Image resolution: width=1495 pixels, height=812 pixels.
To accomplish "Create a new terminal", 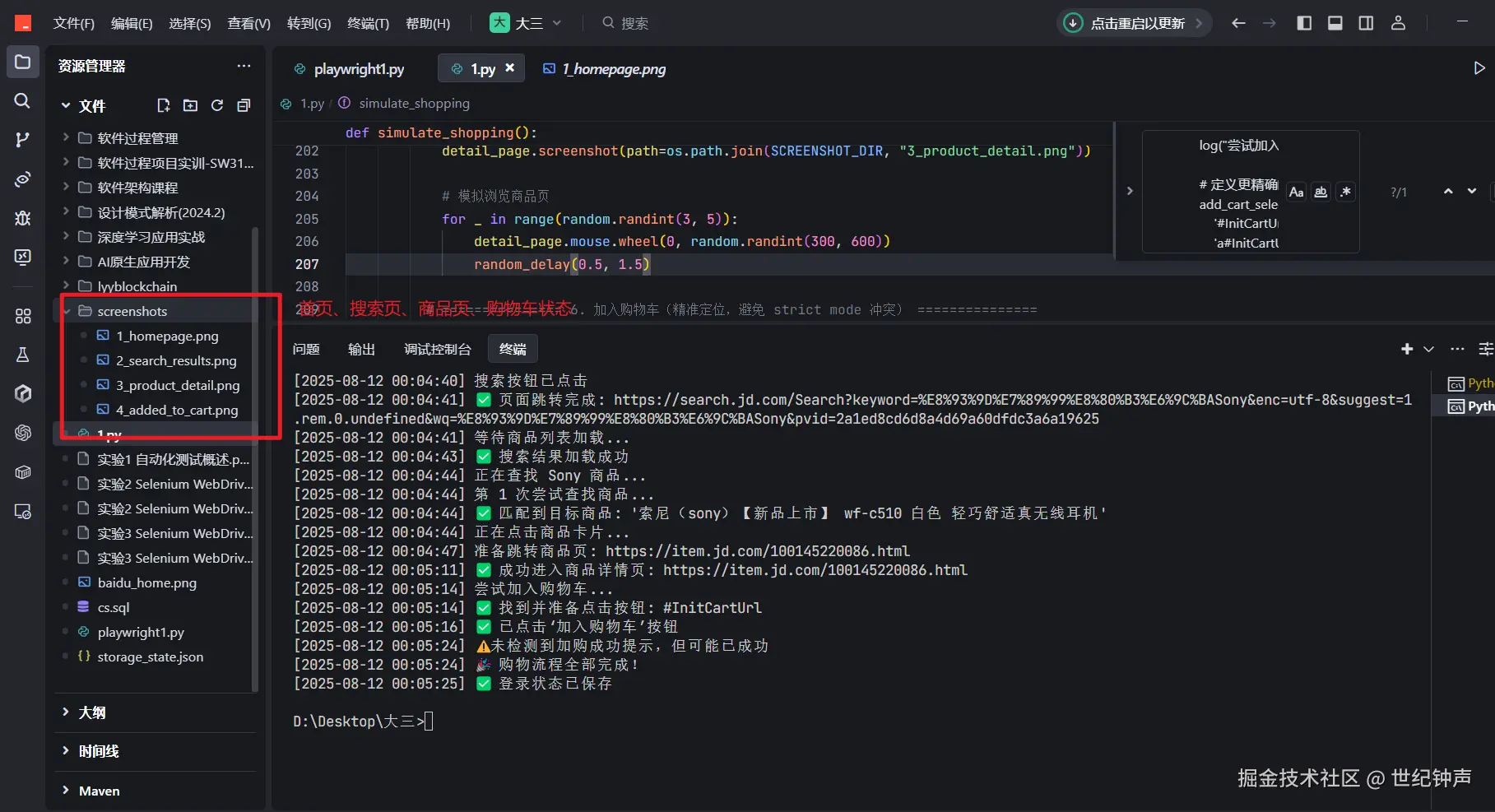I will click(x=1407, y=349).
